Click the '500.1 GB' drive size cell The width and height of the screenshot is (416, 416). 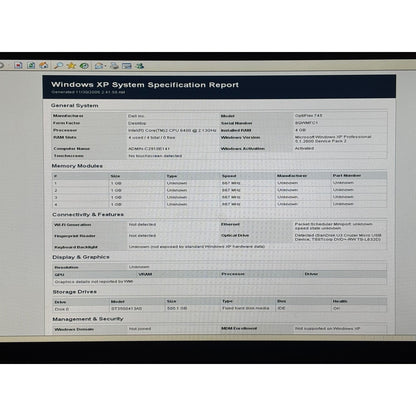click(177, 309)
